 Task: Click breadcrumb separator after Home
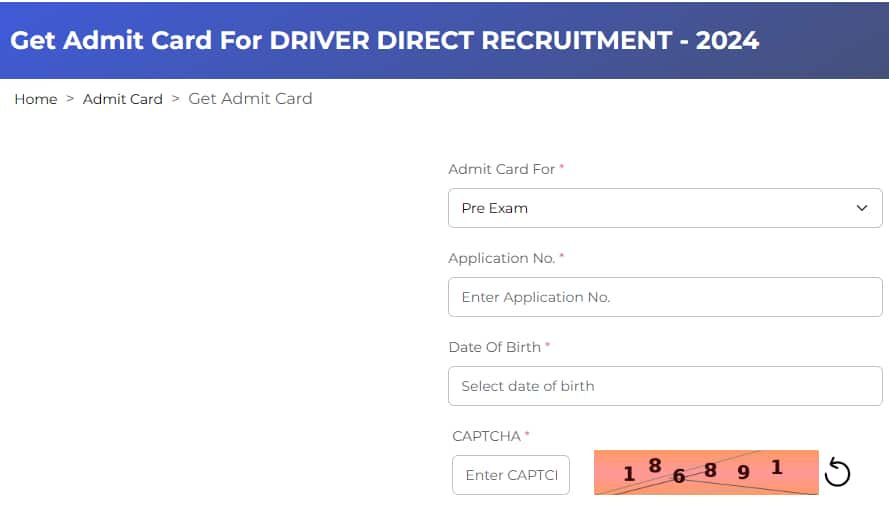pos(70,99)
